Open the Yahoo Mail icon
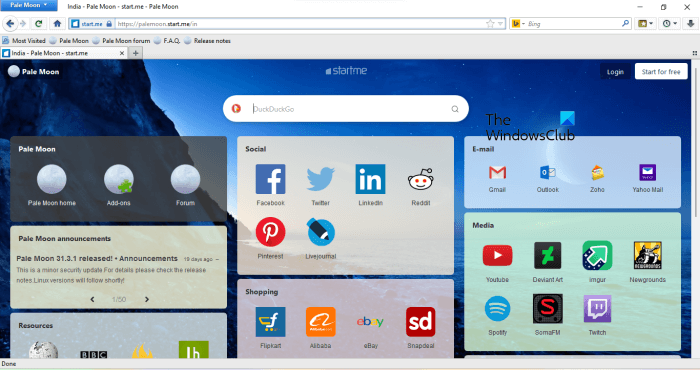Screen dimensions: 700x370 (647, 172)
